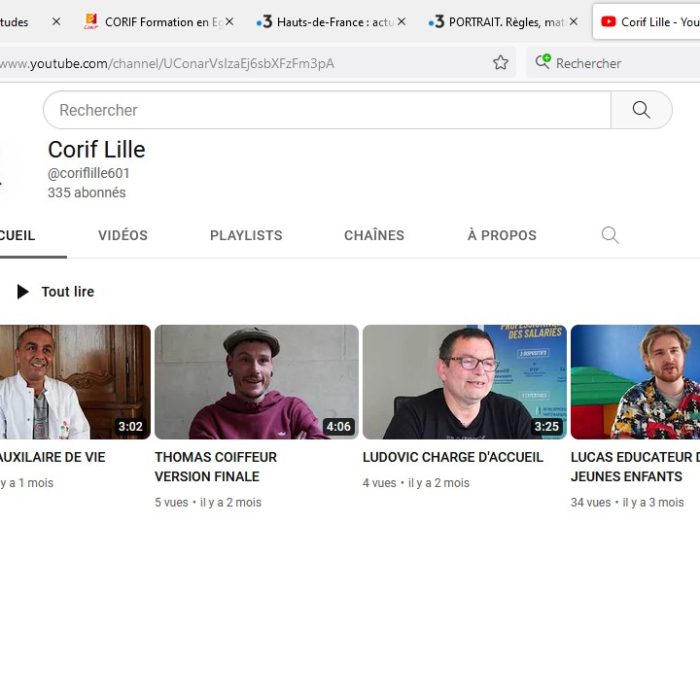The image size is (700, 700).
Task: Click '4 vues • il y a 2 mois'
Action: coord(416,483)
